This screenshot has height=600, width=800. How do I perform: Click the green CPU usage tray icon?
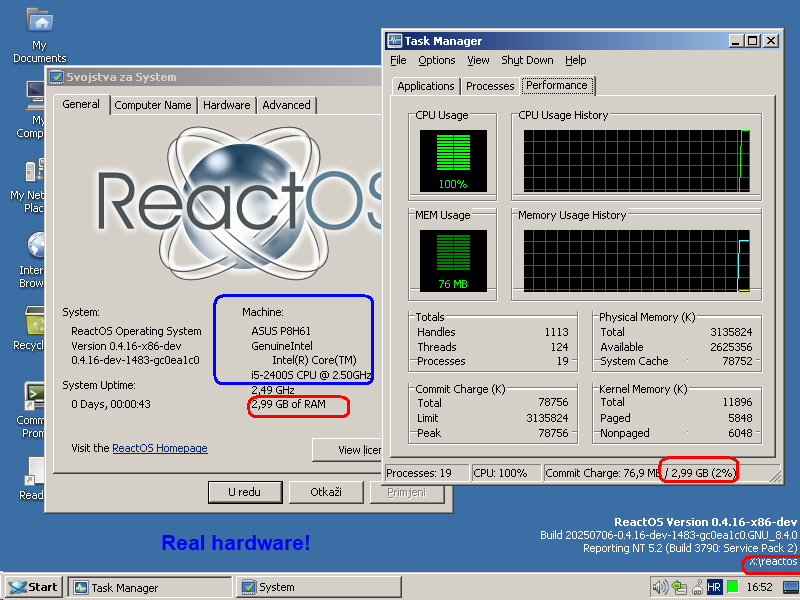[733, 587]
